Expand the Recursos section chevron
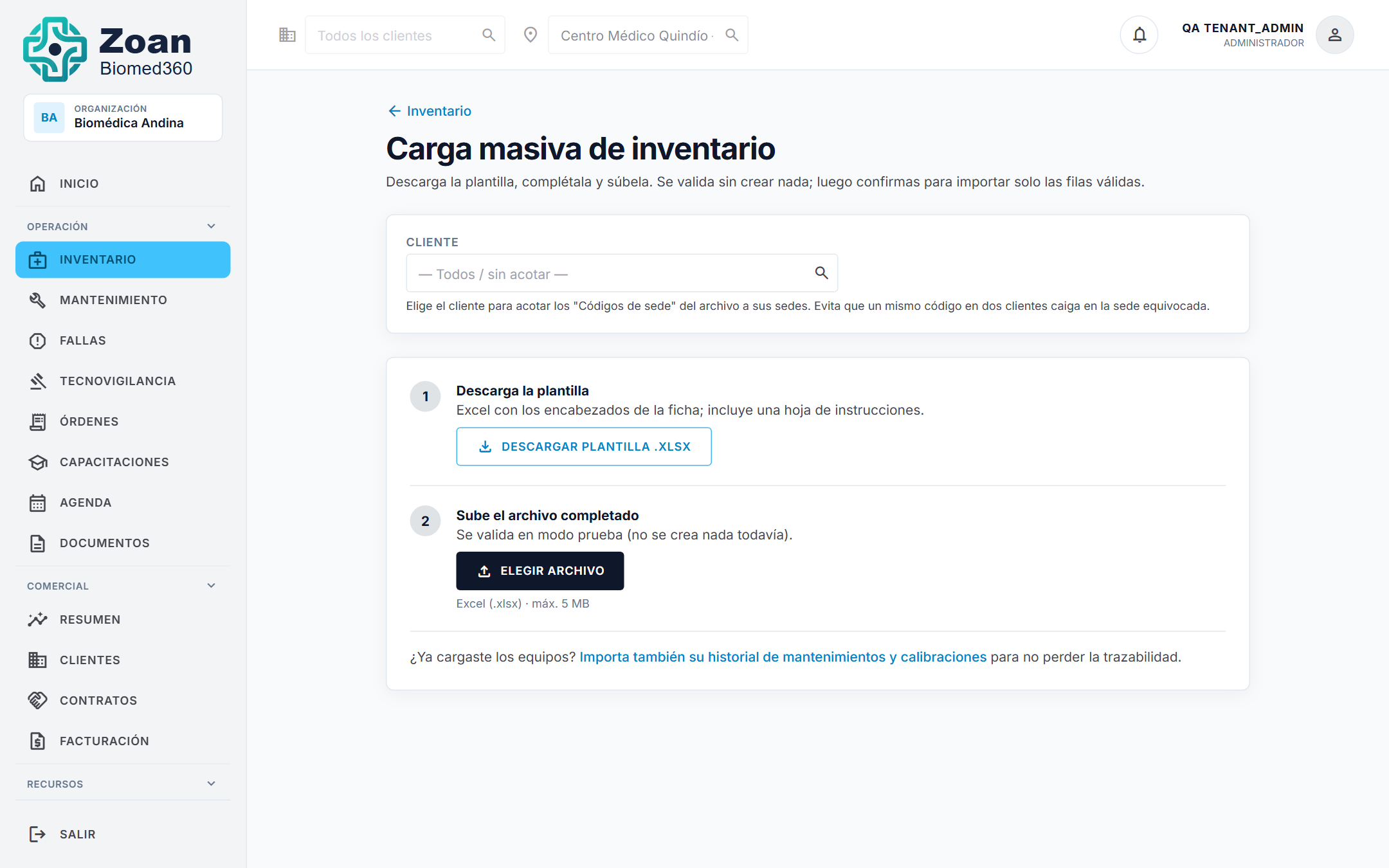Image resolution: width=1389 pixels, height=868 pixels. click(x=212, y=784)
